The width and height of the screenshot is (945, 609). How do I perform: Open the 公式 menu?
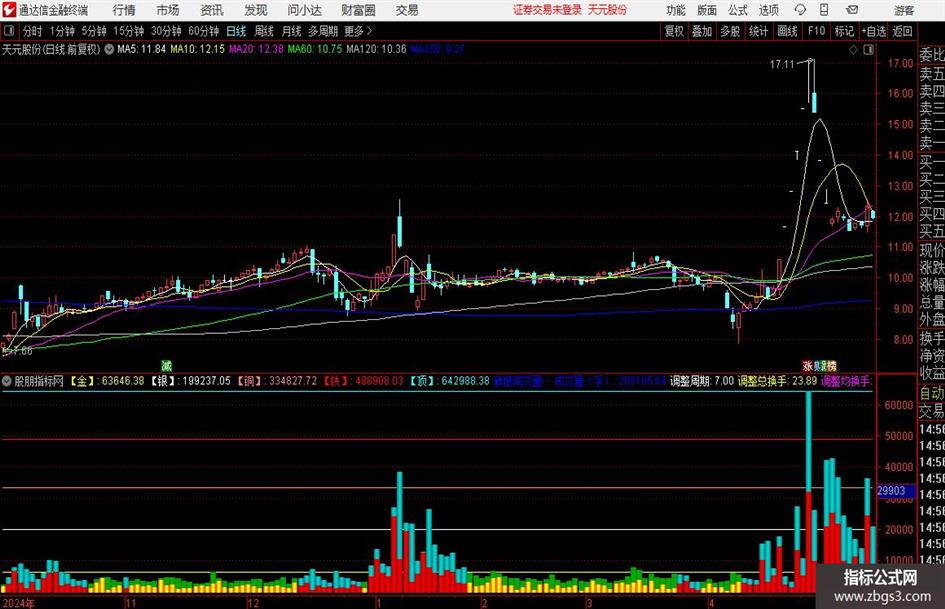[738, 10]
